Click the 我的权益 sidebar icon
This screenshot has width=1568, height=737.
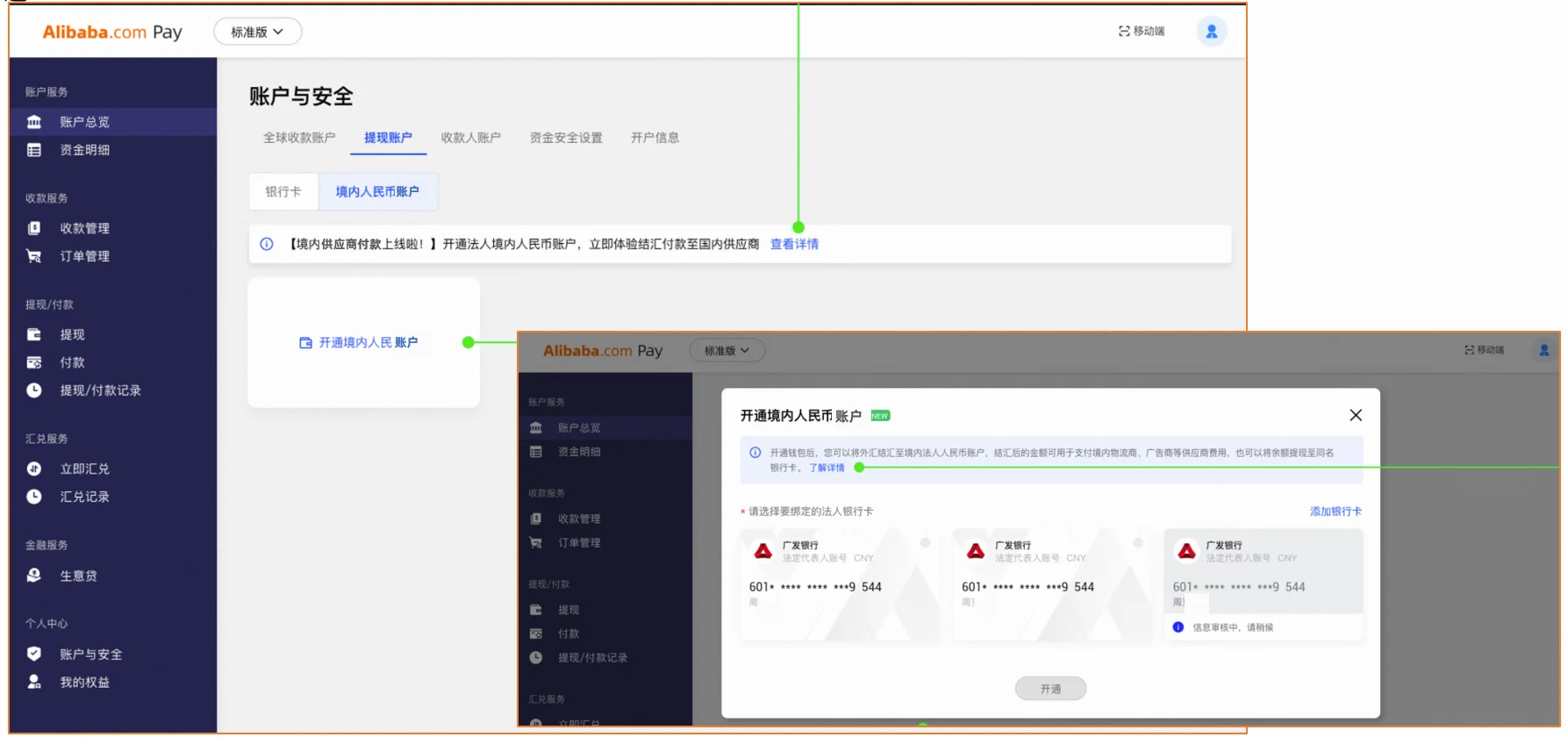[x=34, y=682]
